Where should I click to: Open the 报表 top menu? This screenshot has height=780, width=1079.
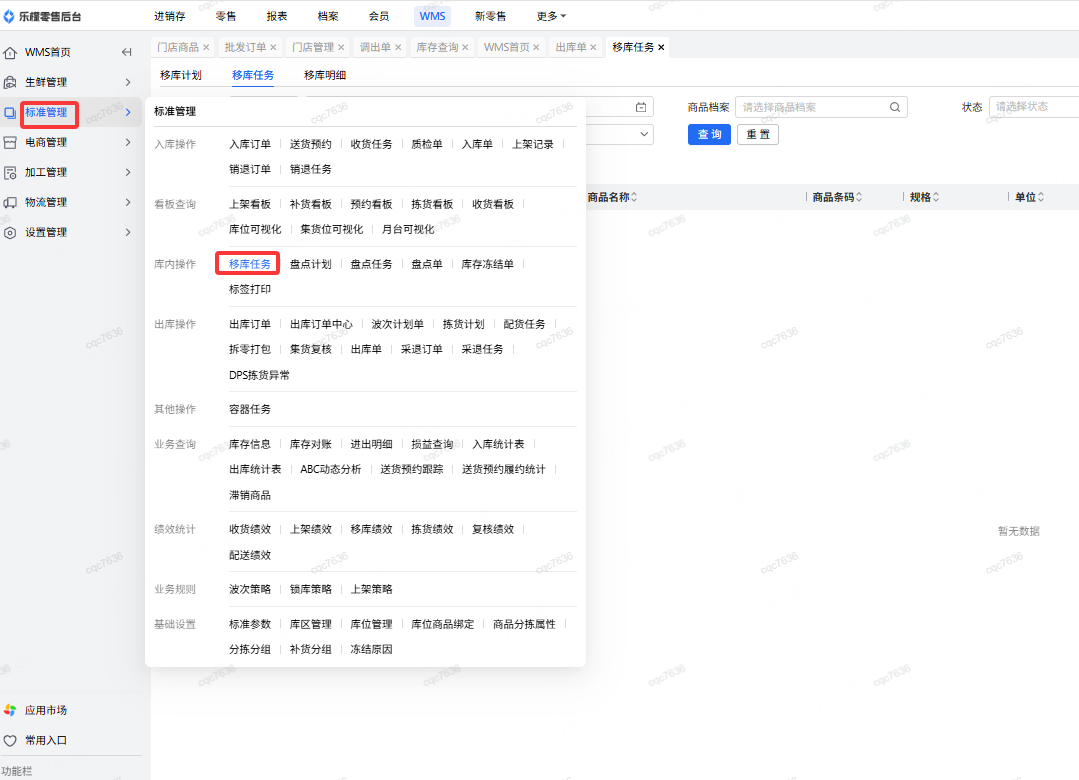(x=277, y=17)
